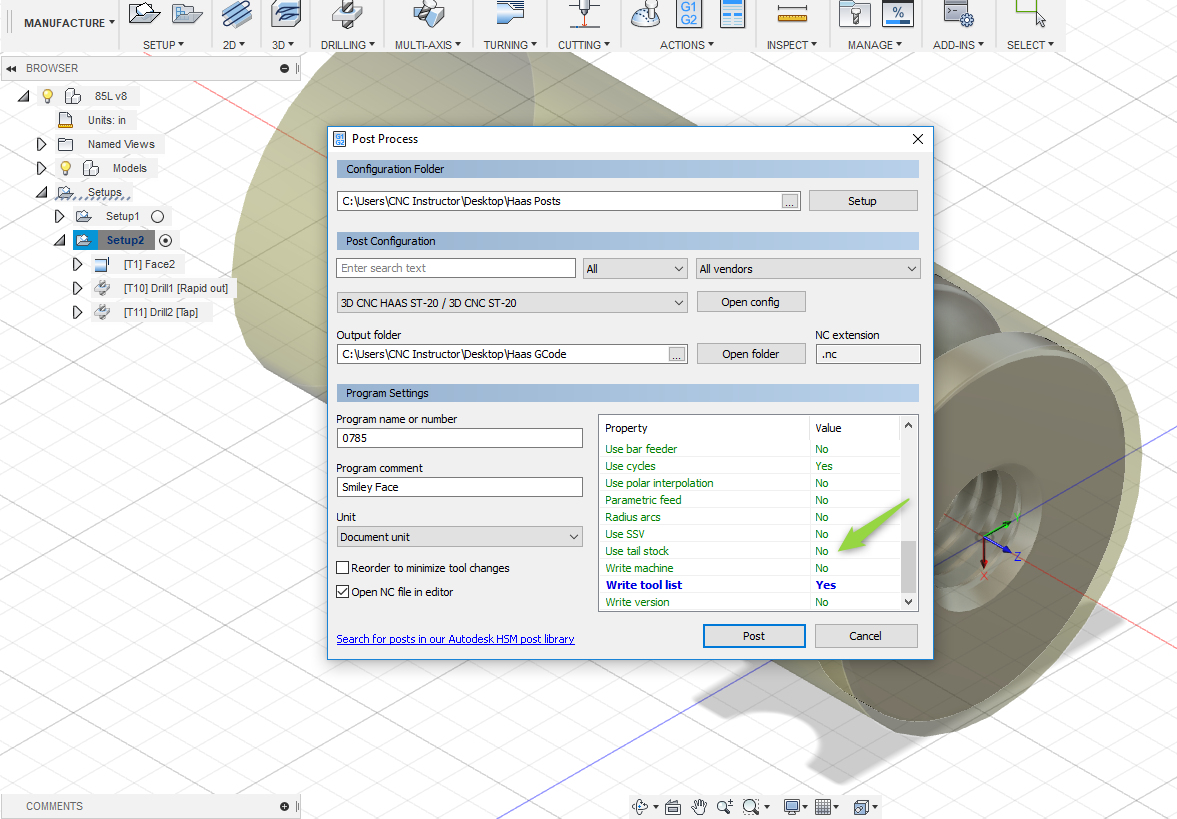Toggle visibility lightbulb for Models
The width and height of the screenshot is (1177, 819).
66,168
